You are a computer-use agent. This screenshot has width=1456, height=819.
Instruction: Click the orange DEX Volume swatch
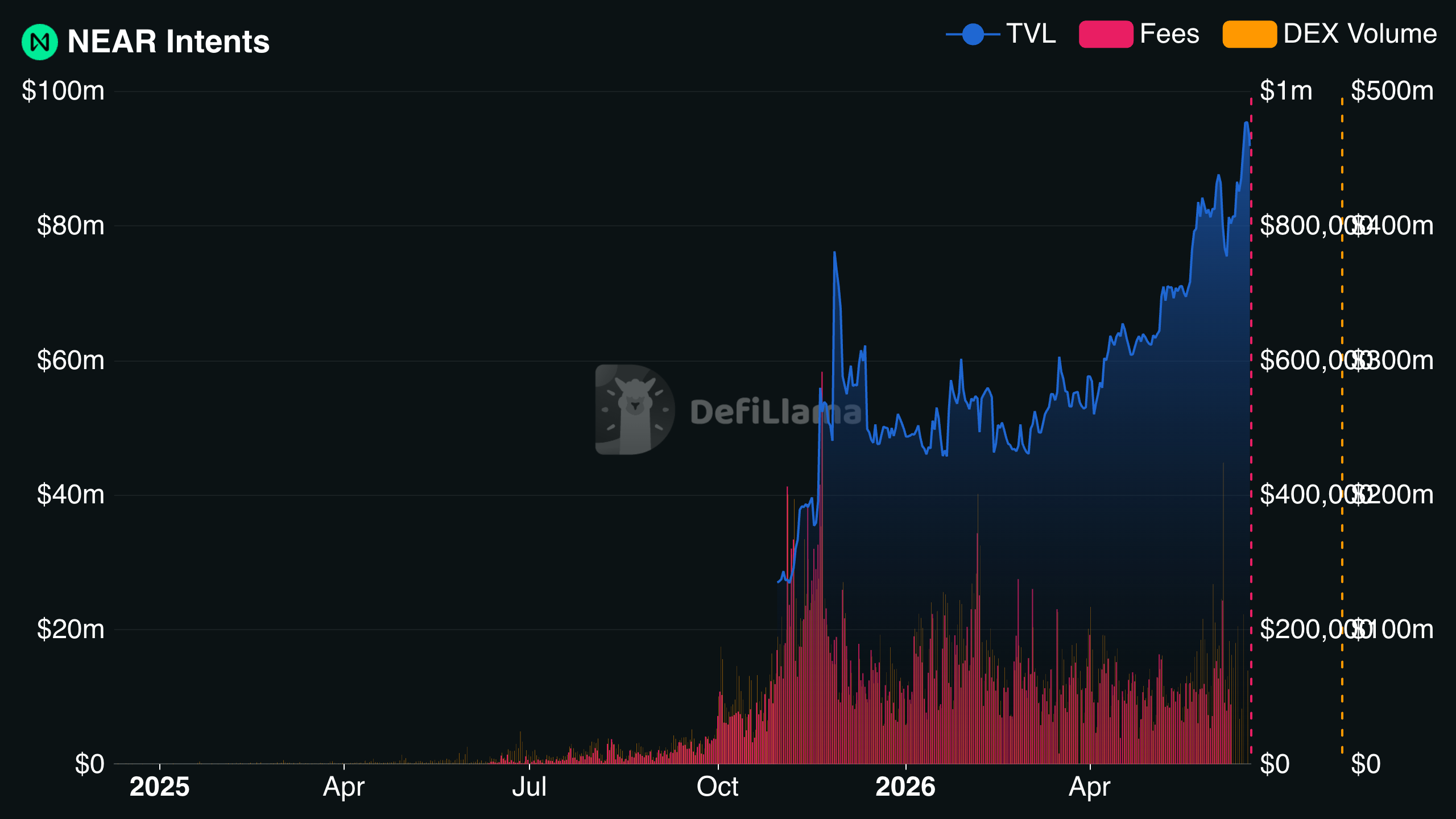[1250, 34]
